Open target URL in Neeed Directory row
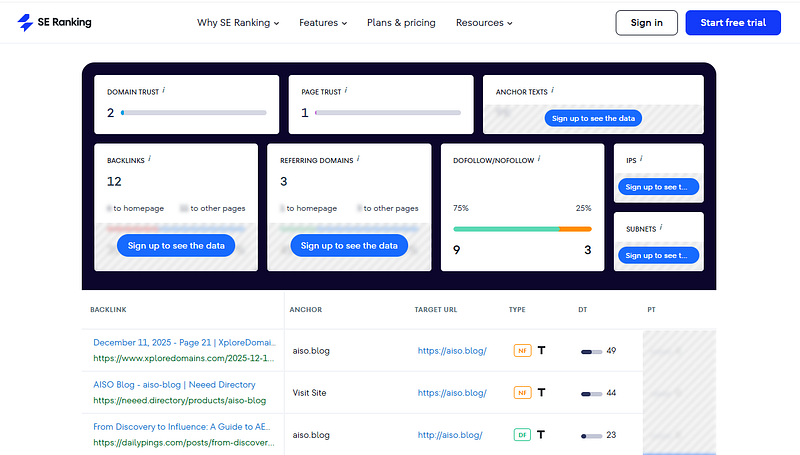Image resolution: width=800 pixels, height=455 pixels. tap(452, 393)
